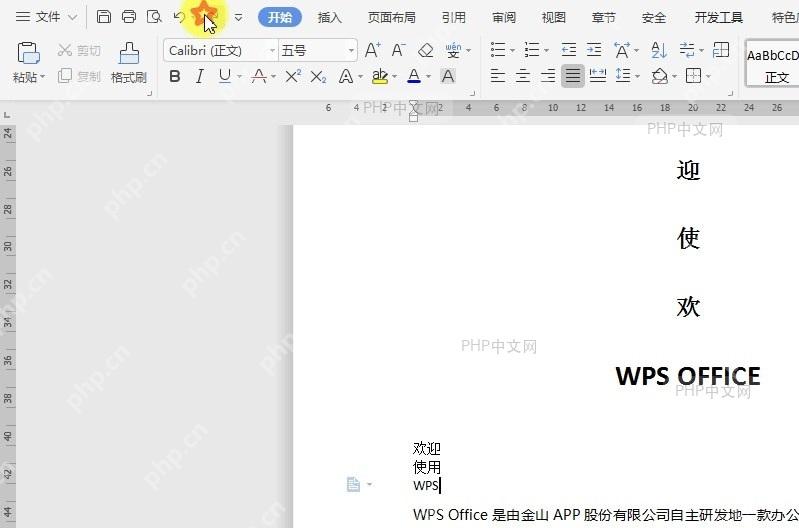Decrease paragraph indent
This screenshot has width=799, height=528.
click(569, 50)
